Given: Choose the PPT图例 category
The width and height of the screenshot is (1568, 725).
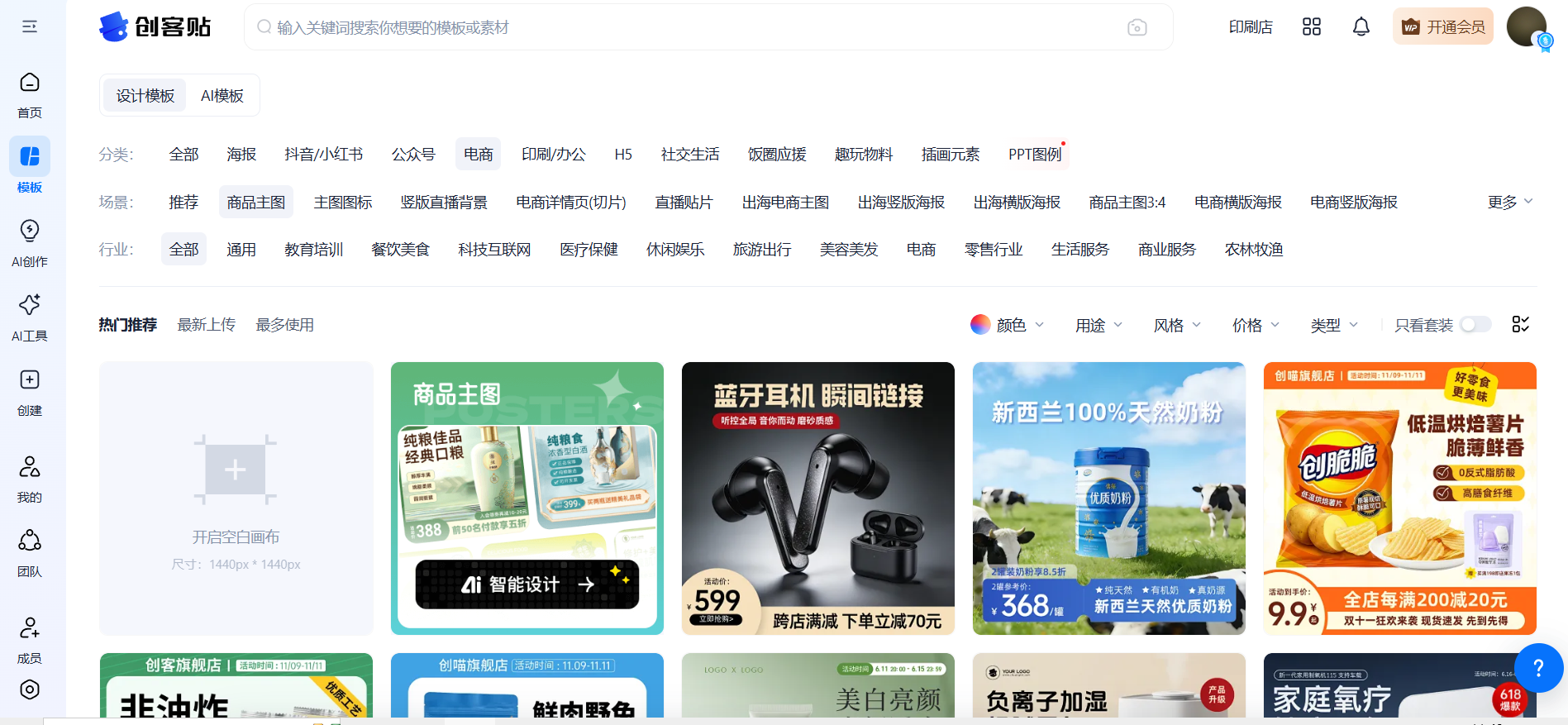Looking at the screenshot, I should point(1035,155).
